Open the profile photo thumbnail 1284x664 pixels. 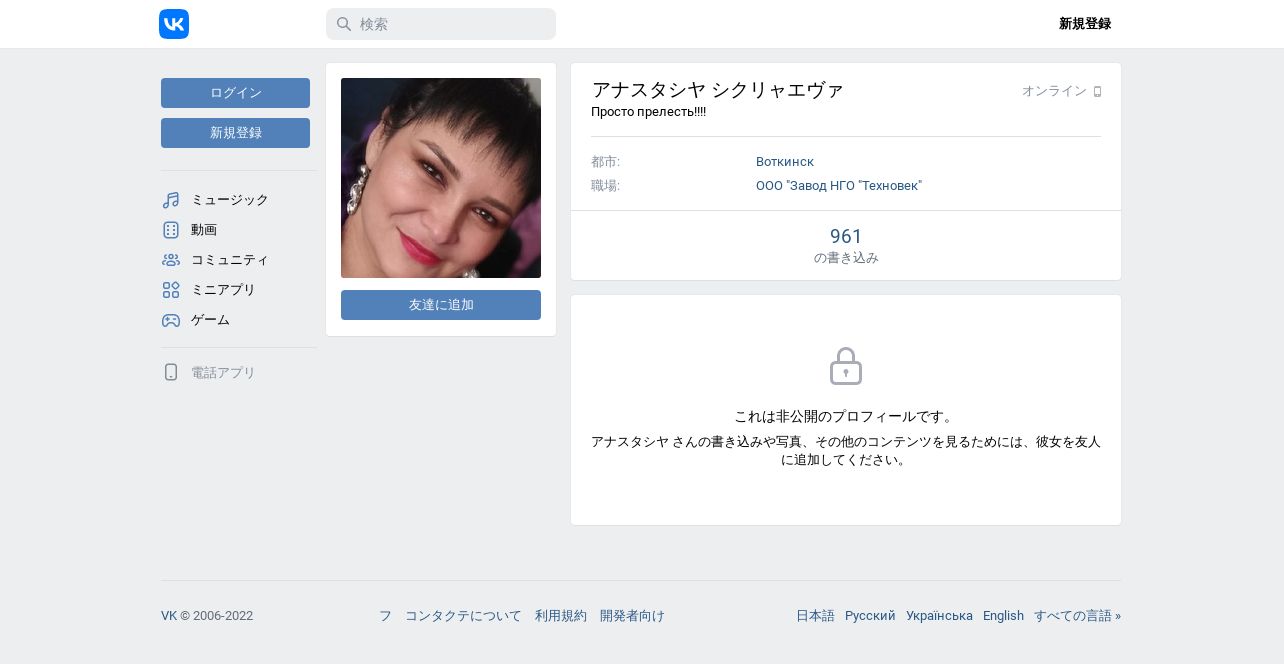pos(441,178)
